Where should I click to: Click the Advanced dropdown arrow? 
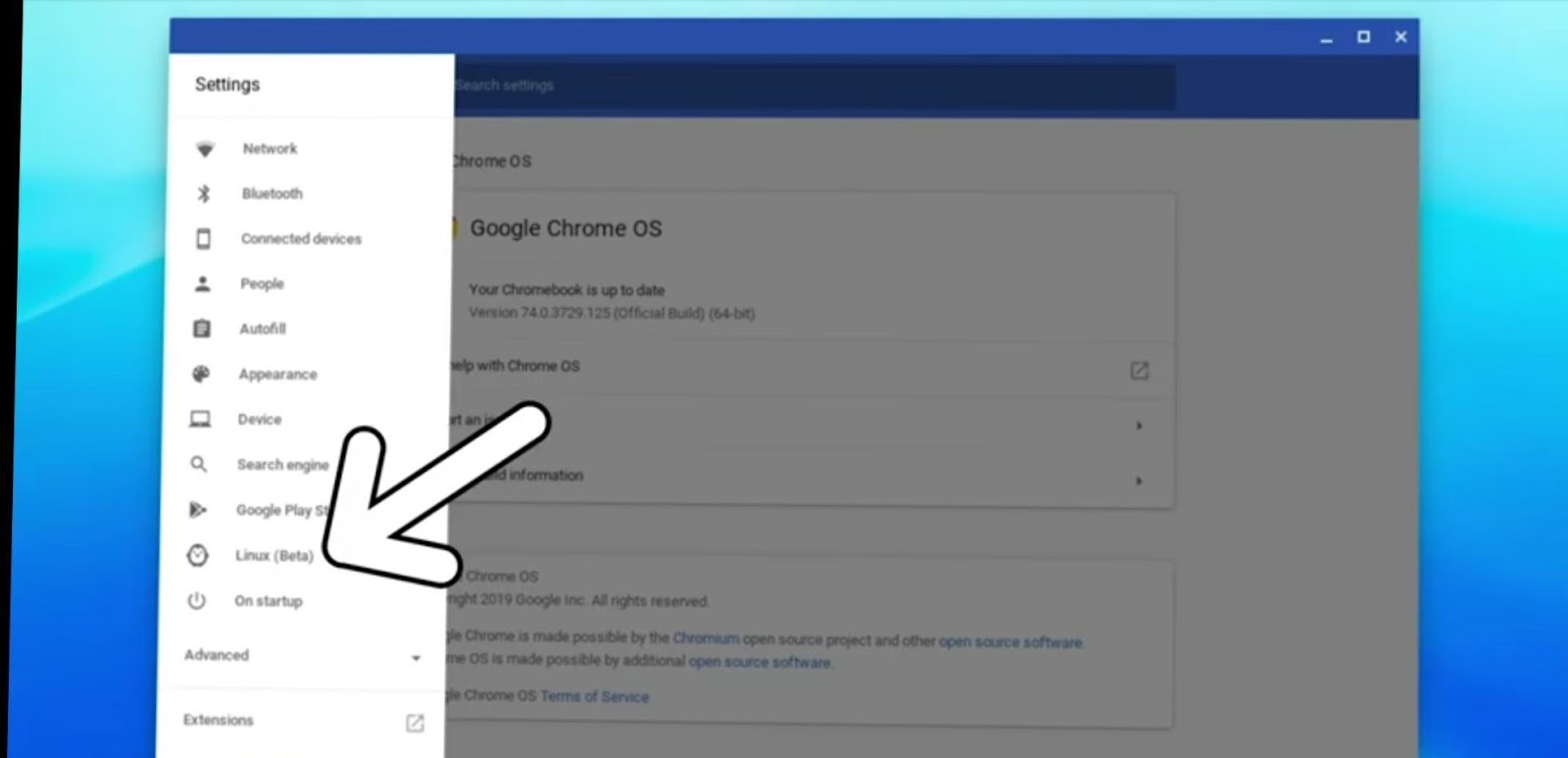(416, 658)
